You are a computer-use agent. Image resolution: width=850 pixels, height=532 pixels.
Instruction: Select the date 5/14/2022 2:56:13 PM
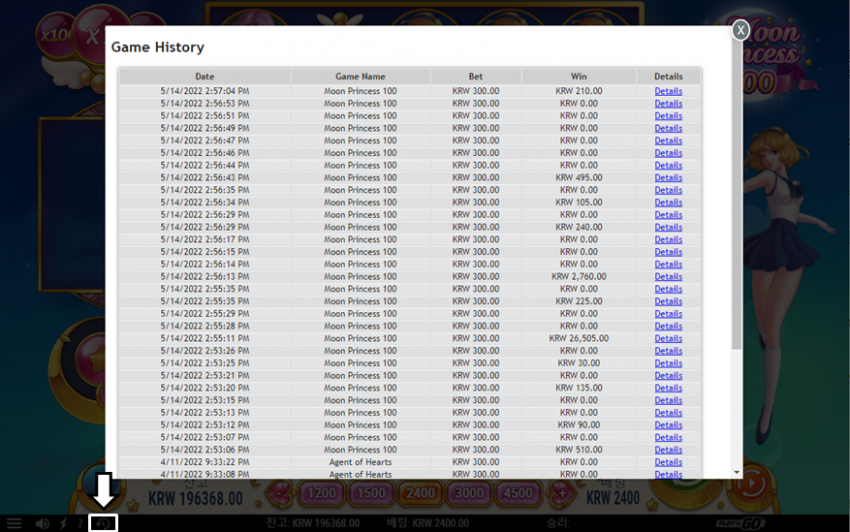205,277
